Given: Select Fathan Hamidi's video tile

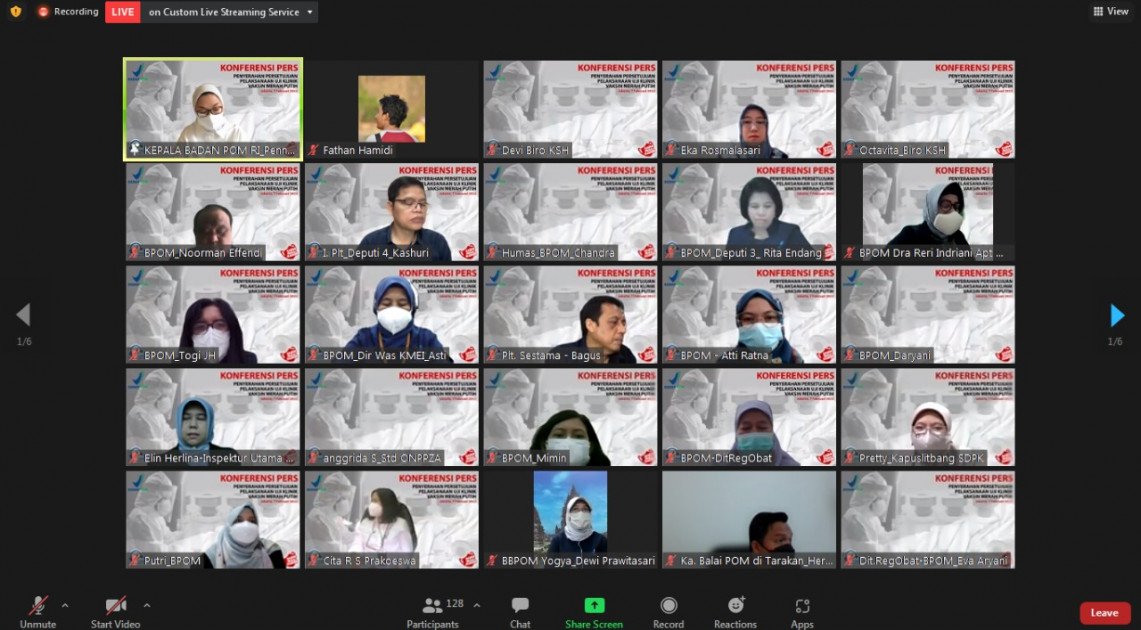Looking at the screenshot, I should point(391,108).
